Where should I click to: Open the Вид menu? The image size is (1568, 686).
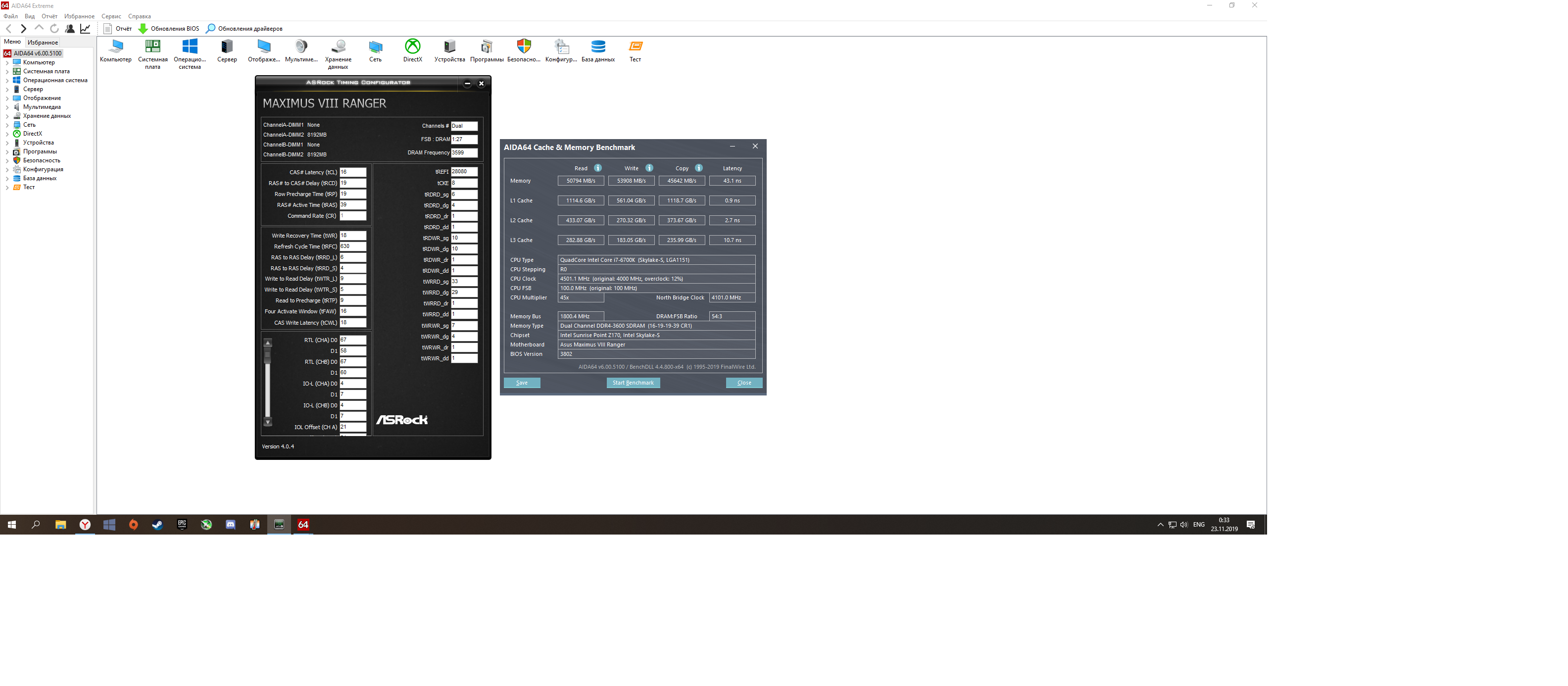pyautogui.click(x=29, y=16)
